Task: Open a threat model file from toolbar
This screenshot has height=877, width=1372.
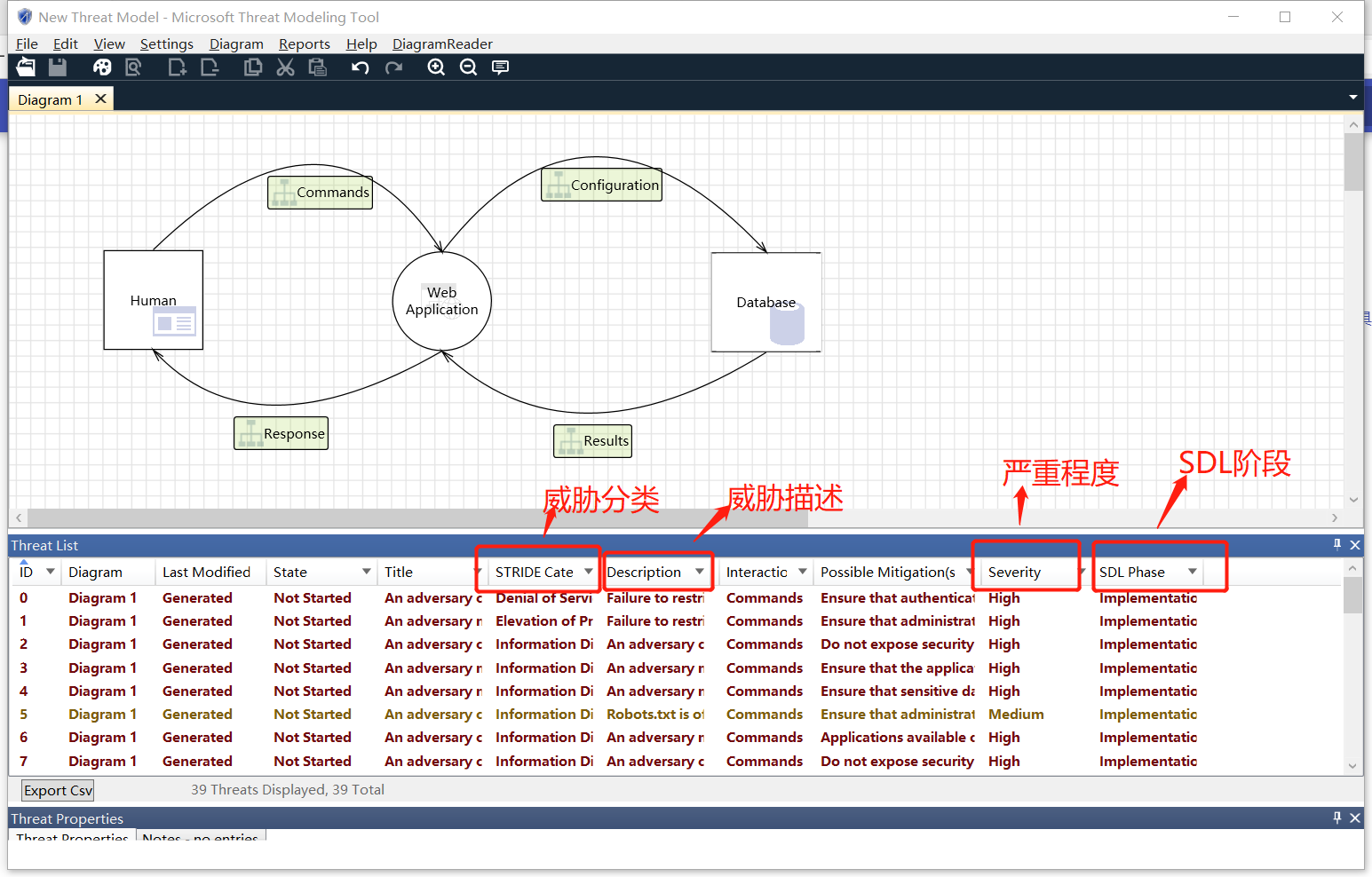Action: point(26,67)
